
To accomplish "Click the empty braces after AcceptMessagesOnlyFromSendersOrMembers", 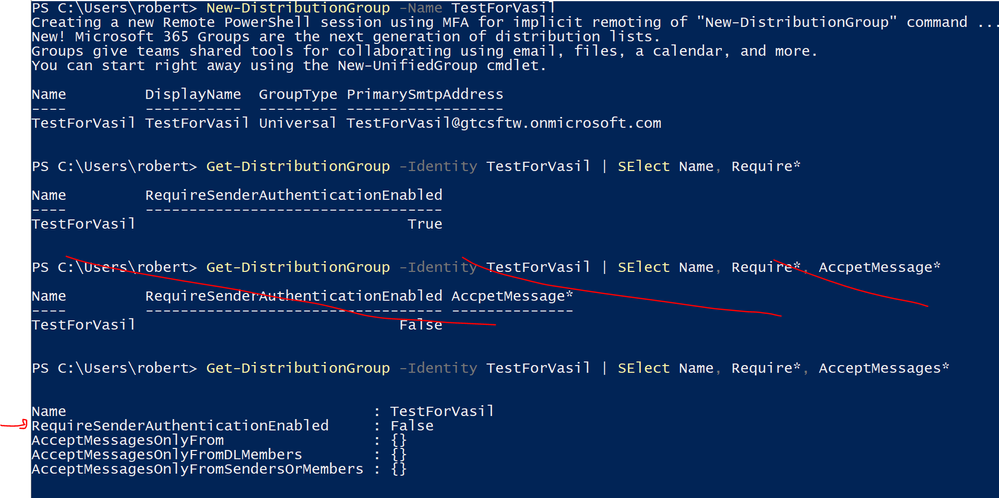I will point(398,469).
